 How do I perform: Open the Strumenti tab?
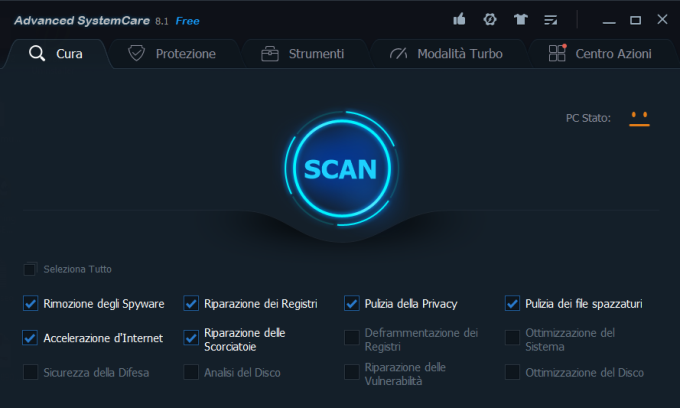click(303, 54)
